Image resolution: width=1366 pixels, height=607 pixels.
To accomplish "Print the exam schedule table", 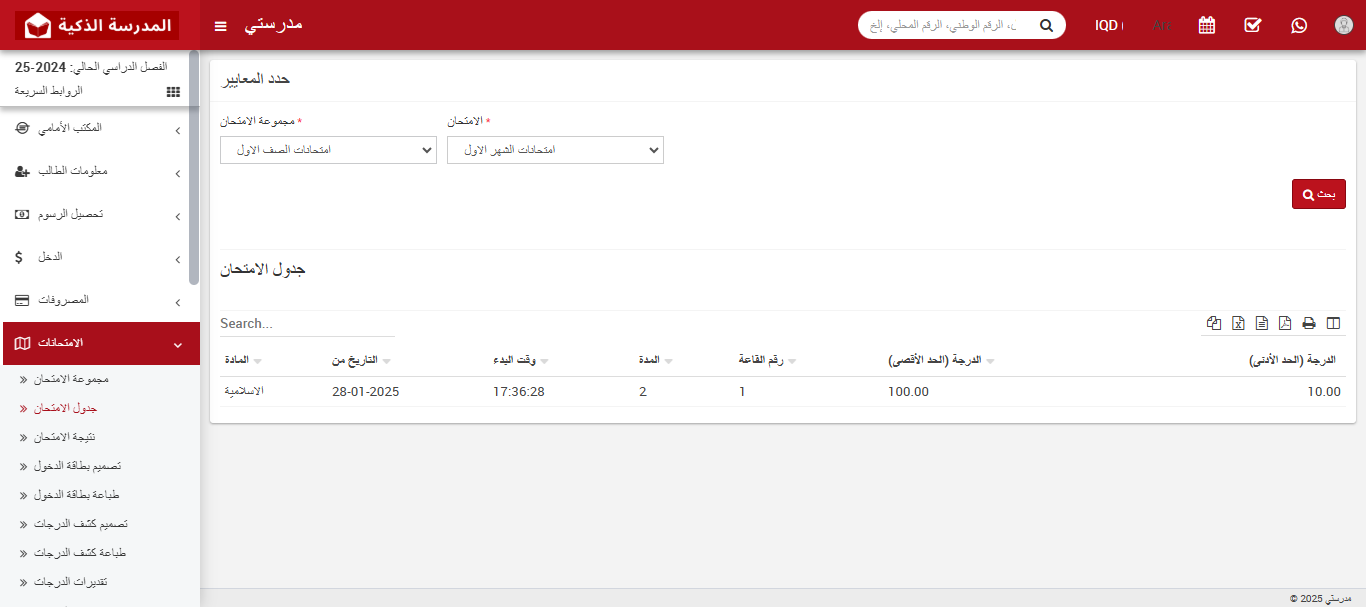I will click(1309, 323).
